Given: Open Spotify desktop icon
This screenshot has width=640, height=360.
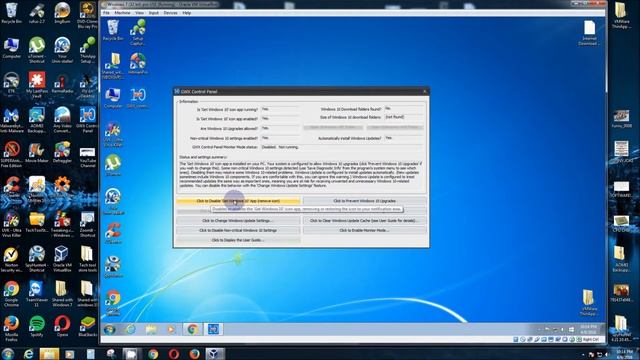Looking at the screenshot, I should [37, 327].
